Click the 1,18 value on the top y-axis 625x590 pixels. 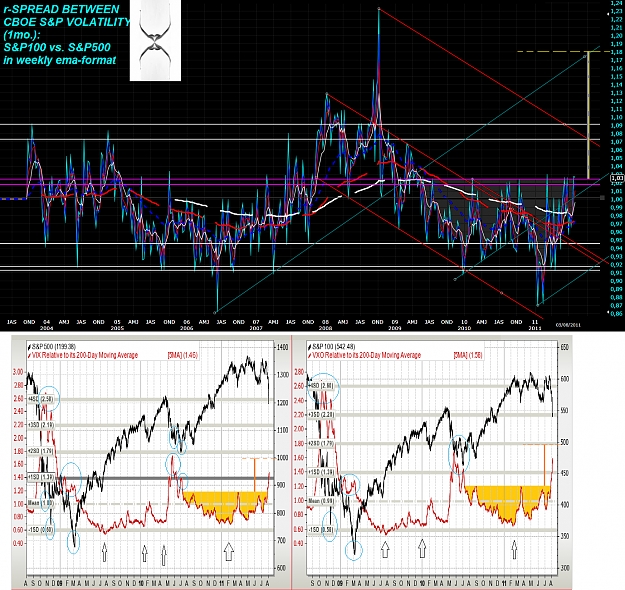[x=616, y=52]
